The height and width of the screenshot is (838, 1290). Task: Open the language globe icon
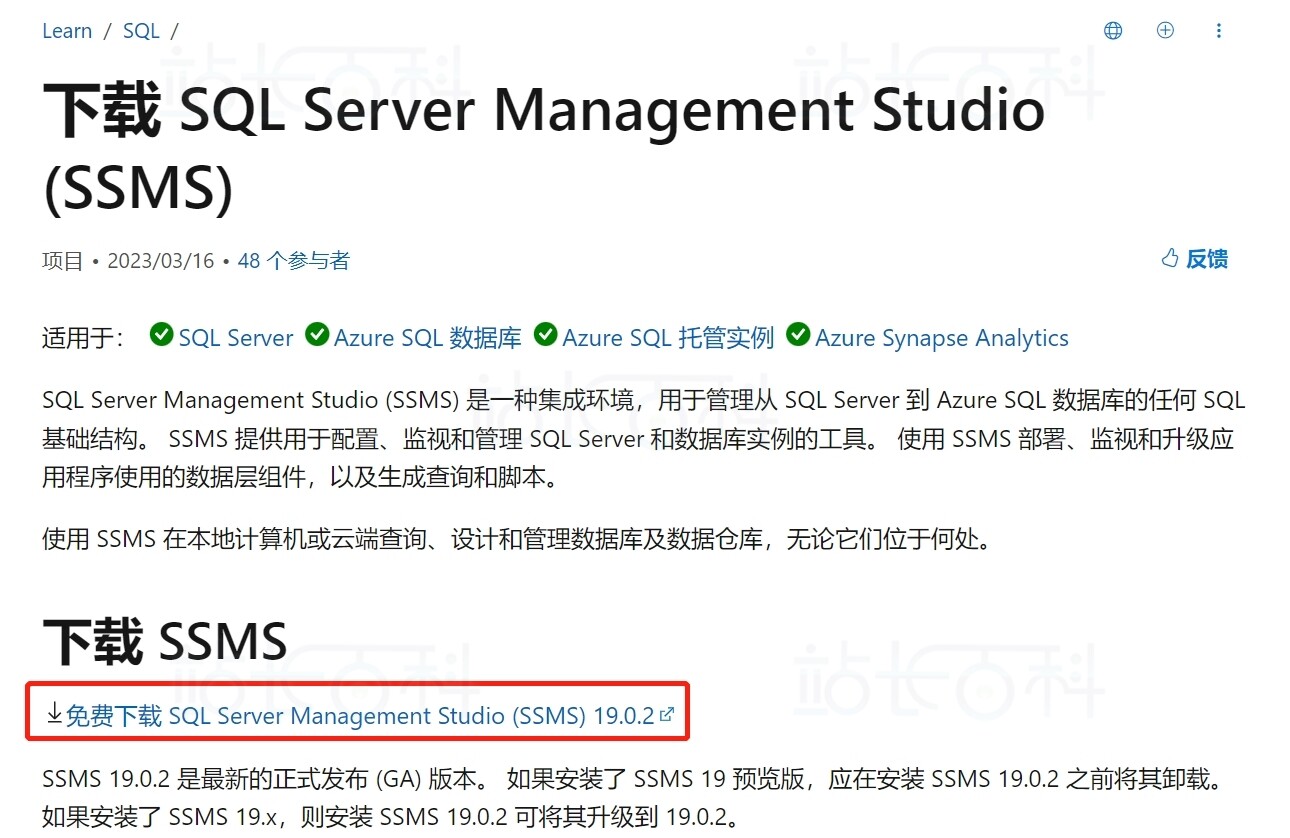click(x=1113, y=31)
